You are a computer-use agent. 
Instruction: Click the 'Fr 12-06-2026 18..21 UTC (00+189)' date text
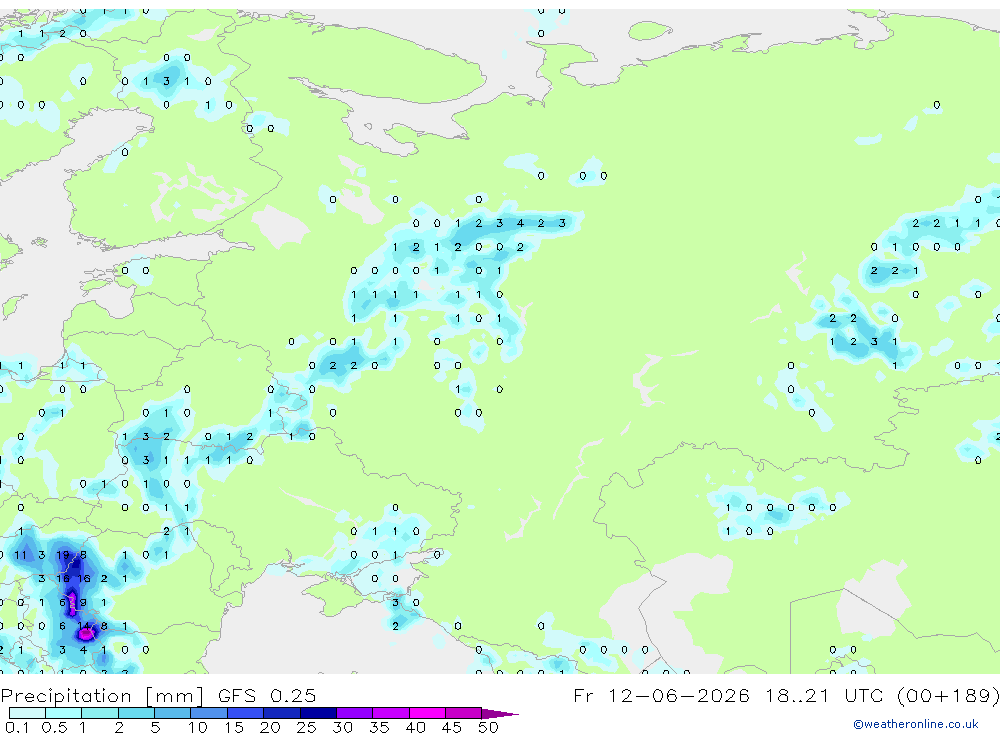point(786,696)
